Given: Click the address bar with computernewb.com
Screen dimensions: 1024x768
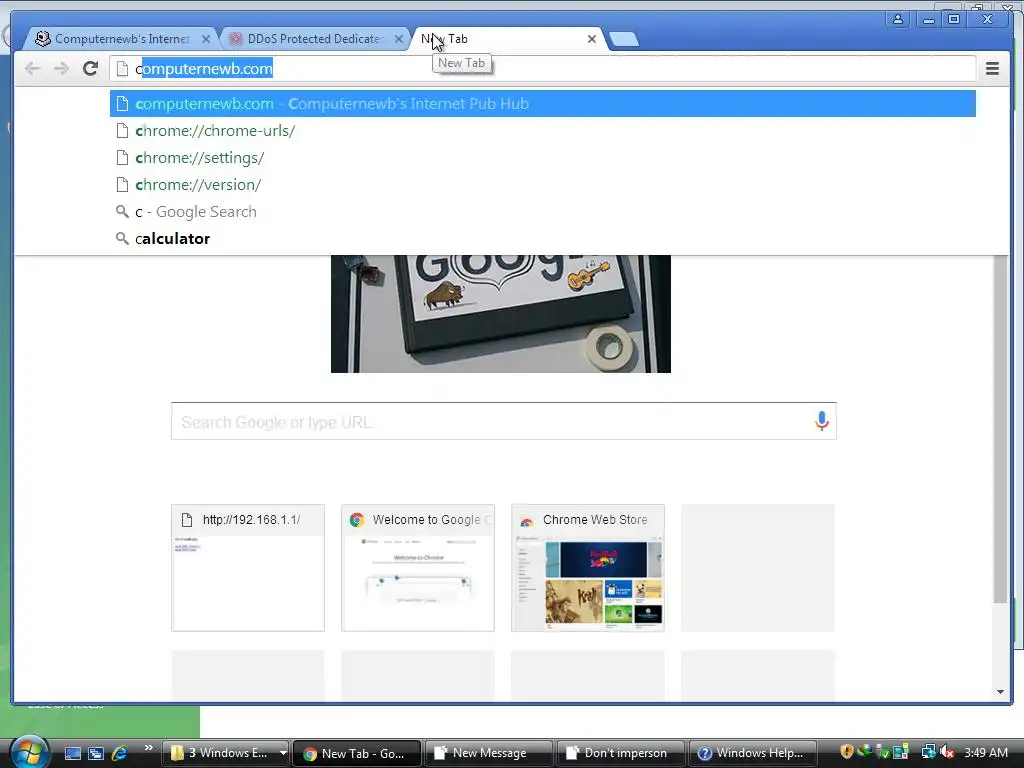Looking at the screenshot, I should pos(542,69).
